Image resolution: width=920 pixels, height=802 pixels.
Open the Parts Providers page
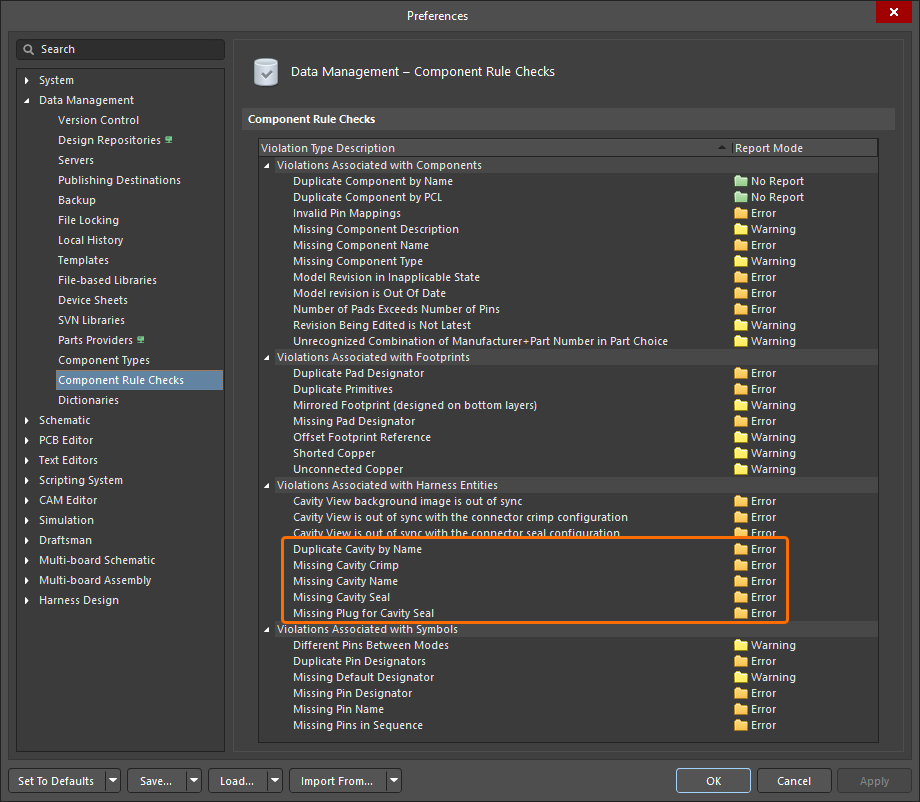point(95,340)
